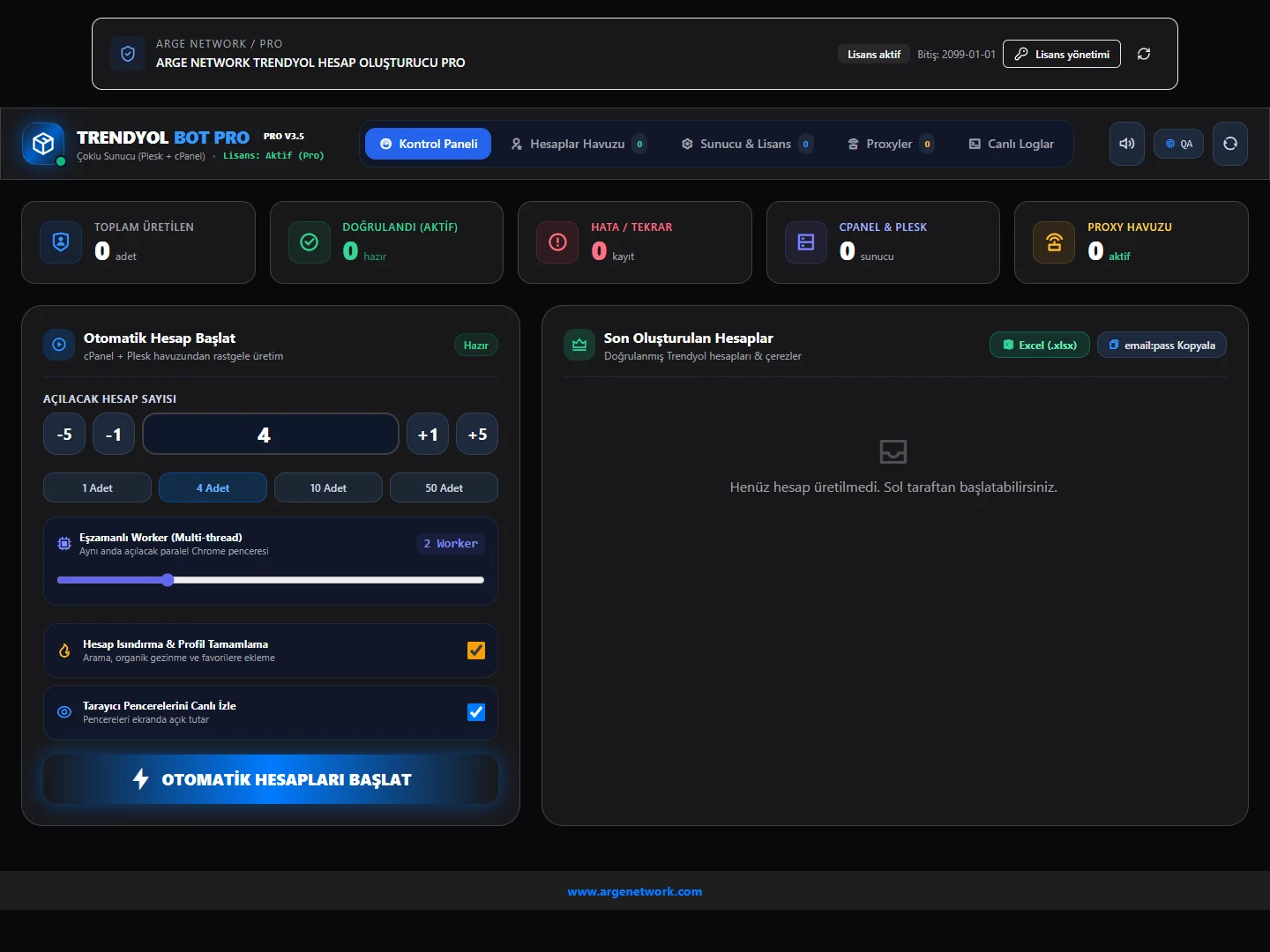Select the 50 Adet preset
The height and width of the screenshot is (952, 1270).
[444, 487]
